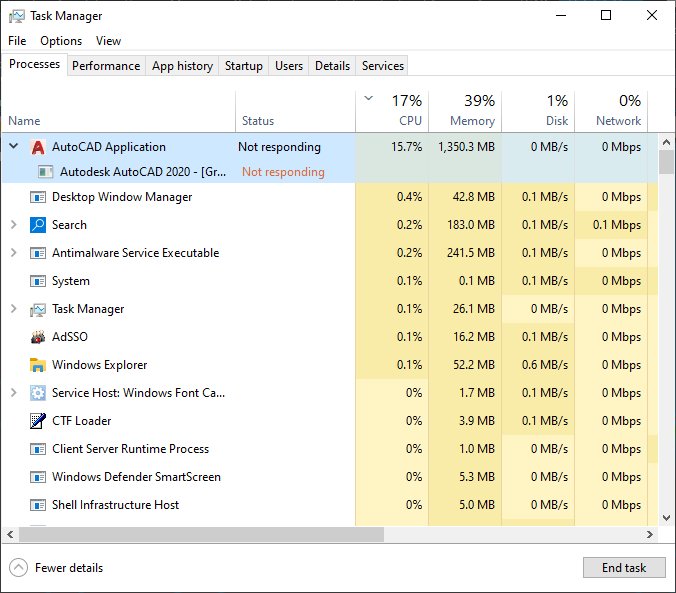Click the System process icon
Image resolution: width=676 pixels, height=593 pixels.
pyautogui.click(x=38, y=281)
